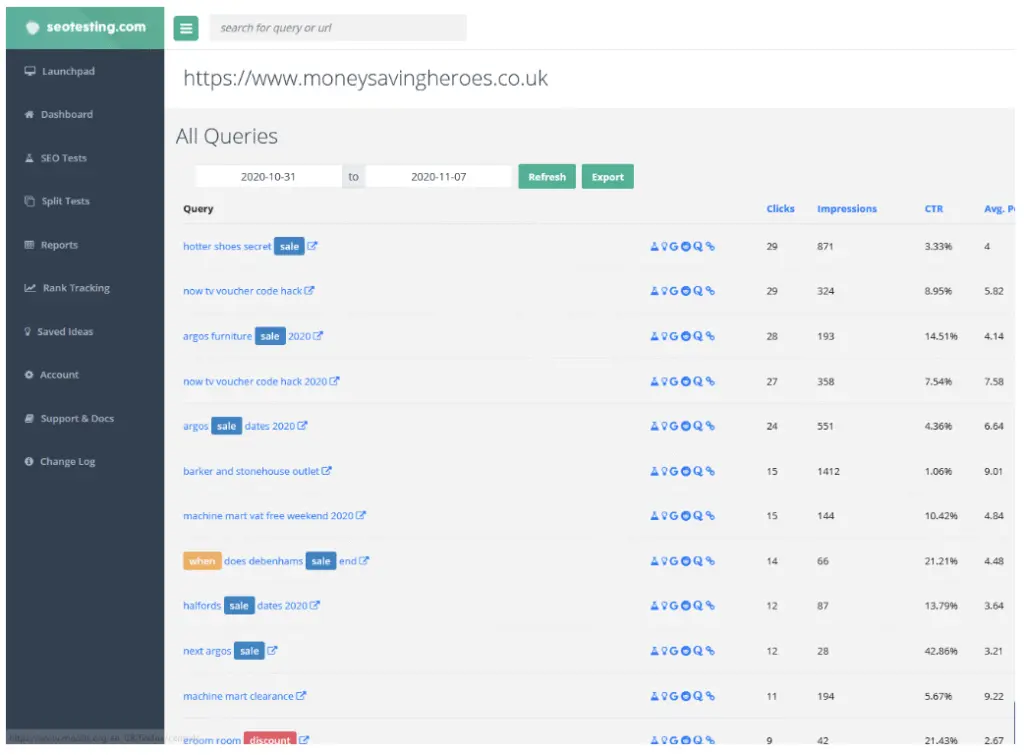Click Q search icon for halfords sale dates 2020

click(698, 606)
